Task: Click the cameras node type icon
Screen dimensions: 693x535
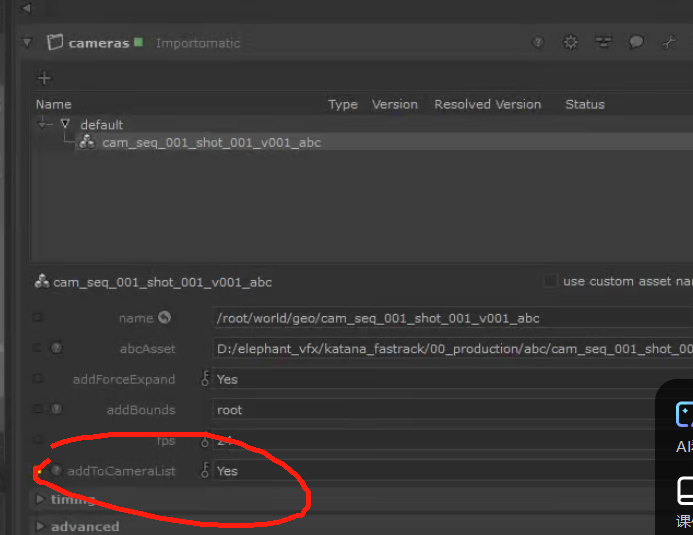Action: [x=56, y=43]
